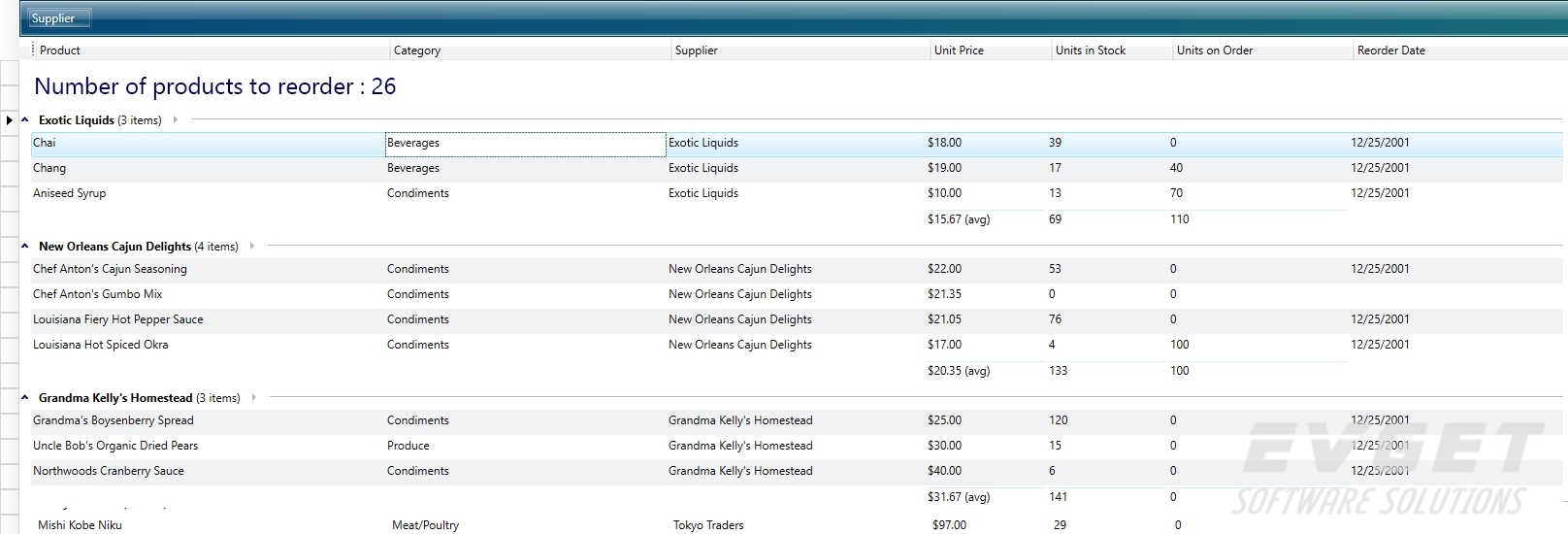Click Units in Stock total 133
1568x534 pixels.
point(1058,371)
